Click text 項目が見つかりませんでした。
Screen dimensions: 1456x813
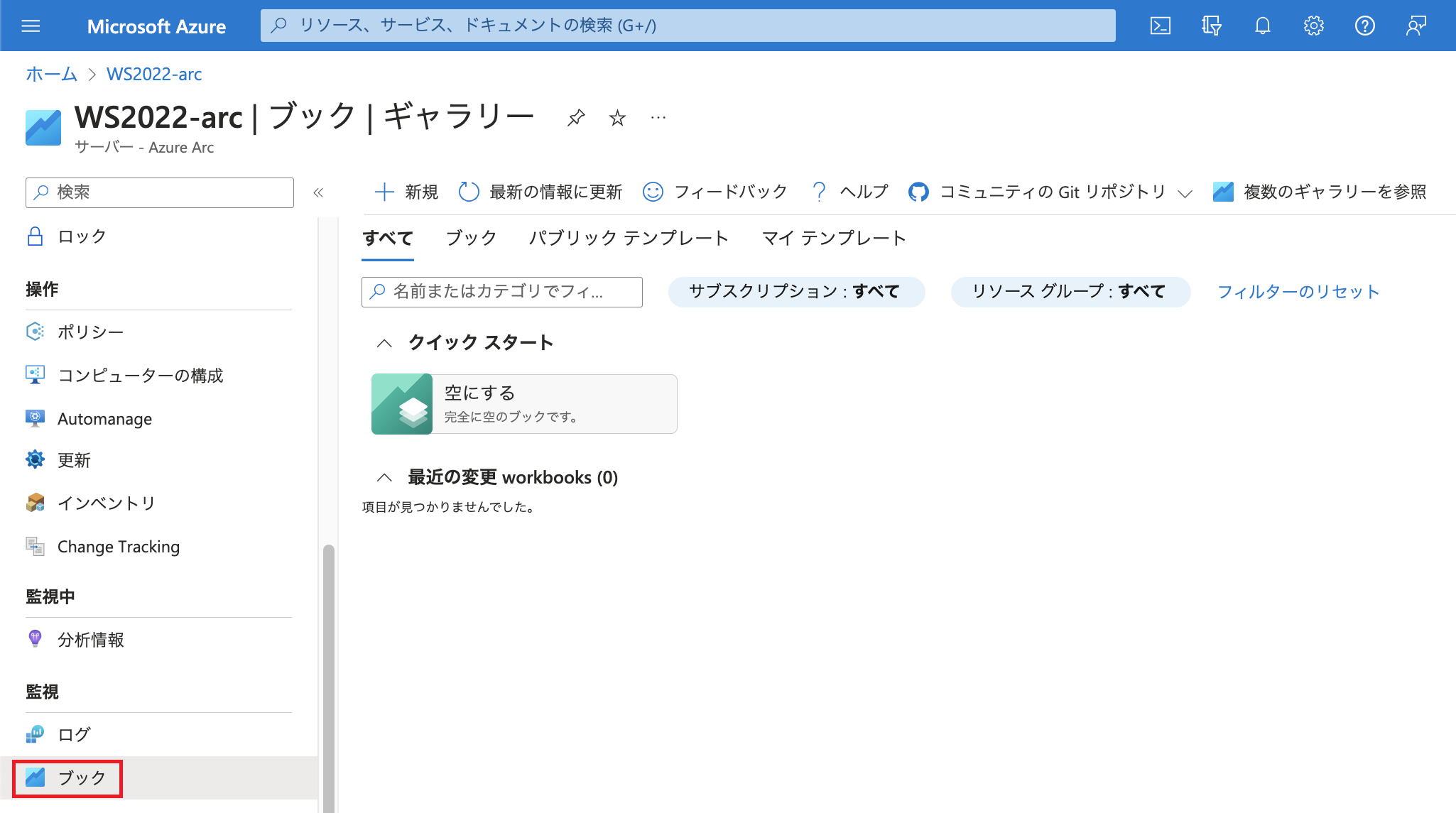[x=448, y=507]
